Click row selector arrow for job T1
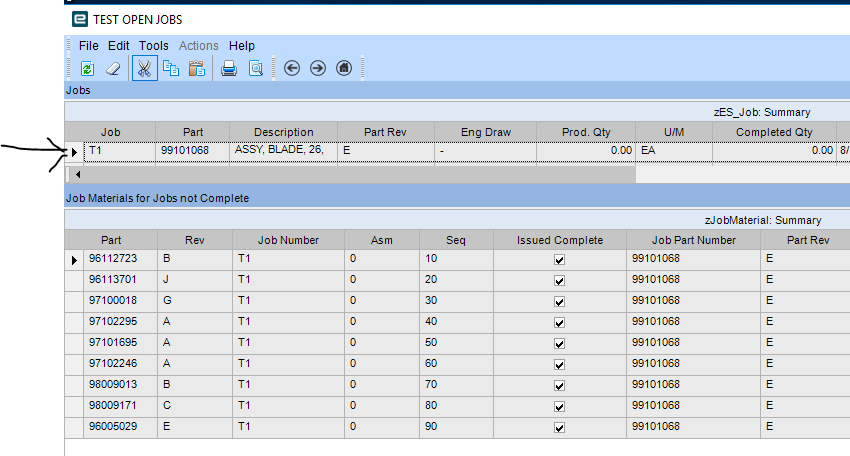The height and width of the screenshot is (456, 850). [74, 152]
